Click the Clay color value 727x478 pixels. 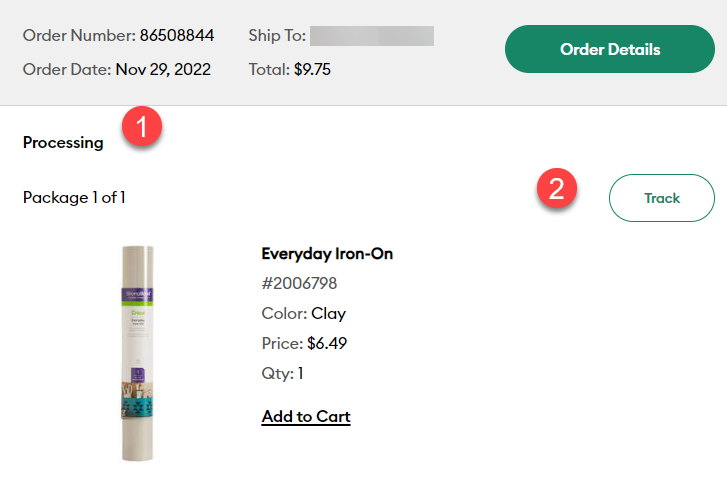(328, 314)
